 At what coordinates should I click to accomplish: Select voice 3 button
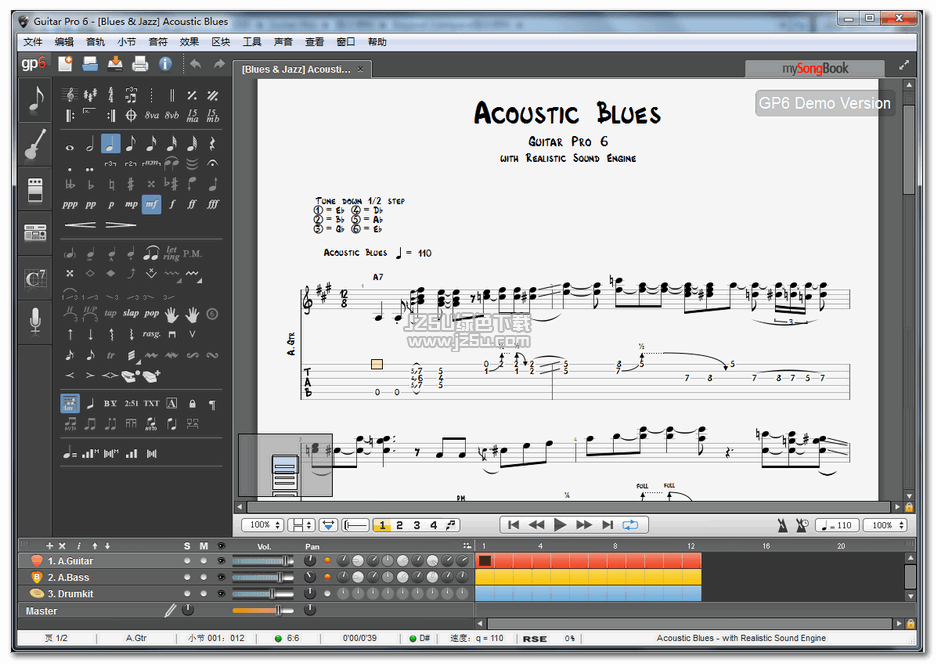pyautogui.click(x=417, y=525)
